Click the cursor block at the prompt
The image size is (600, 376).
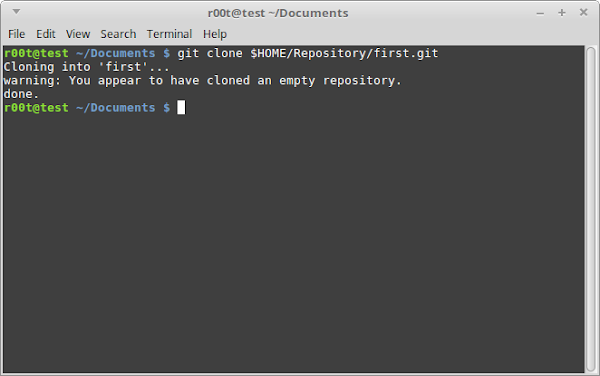[x=181, y=107]
